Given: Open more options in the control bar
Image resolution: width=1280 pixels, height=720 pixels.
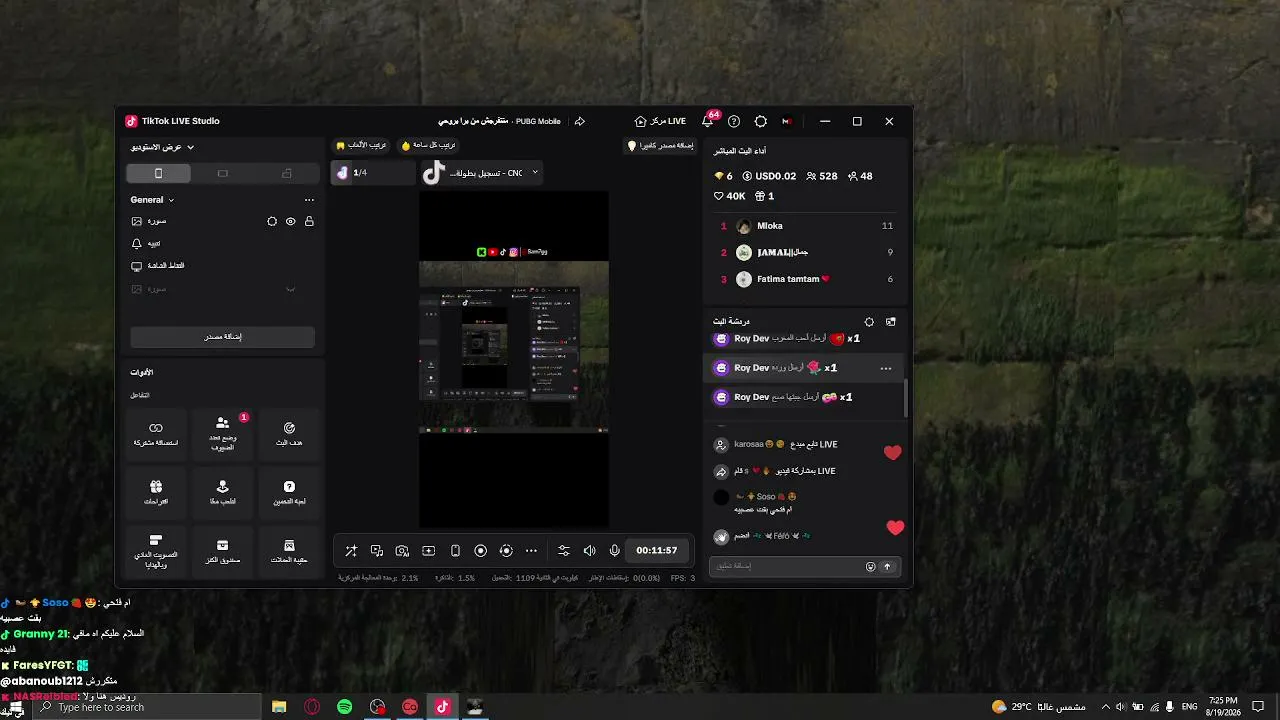Looking at the screenshot, I should point(531,551).
